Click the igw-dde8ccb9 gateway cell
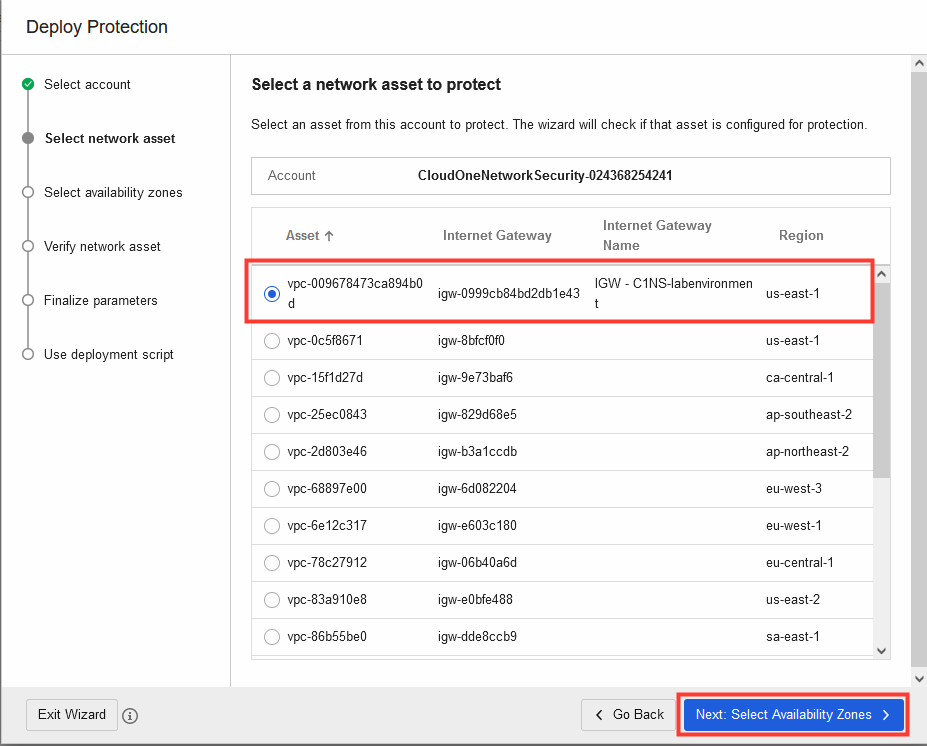Screen dimensions: 927x746 tap(477, 637)
